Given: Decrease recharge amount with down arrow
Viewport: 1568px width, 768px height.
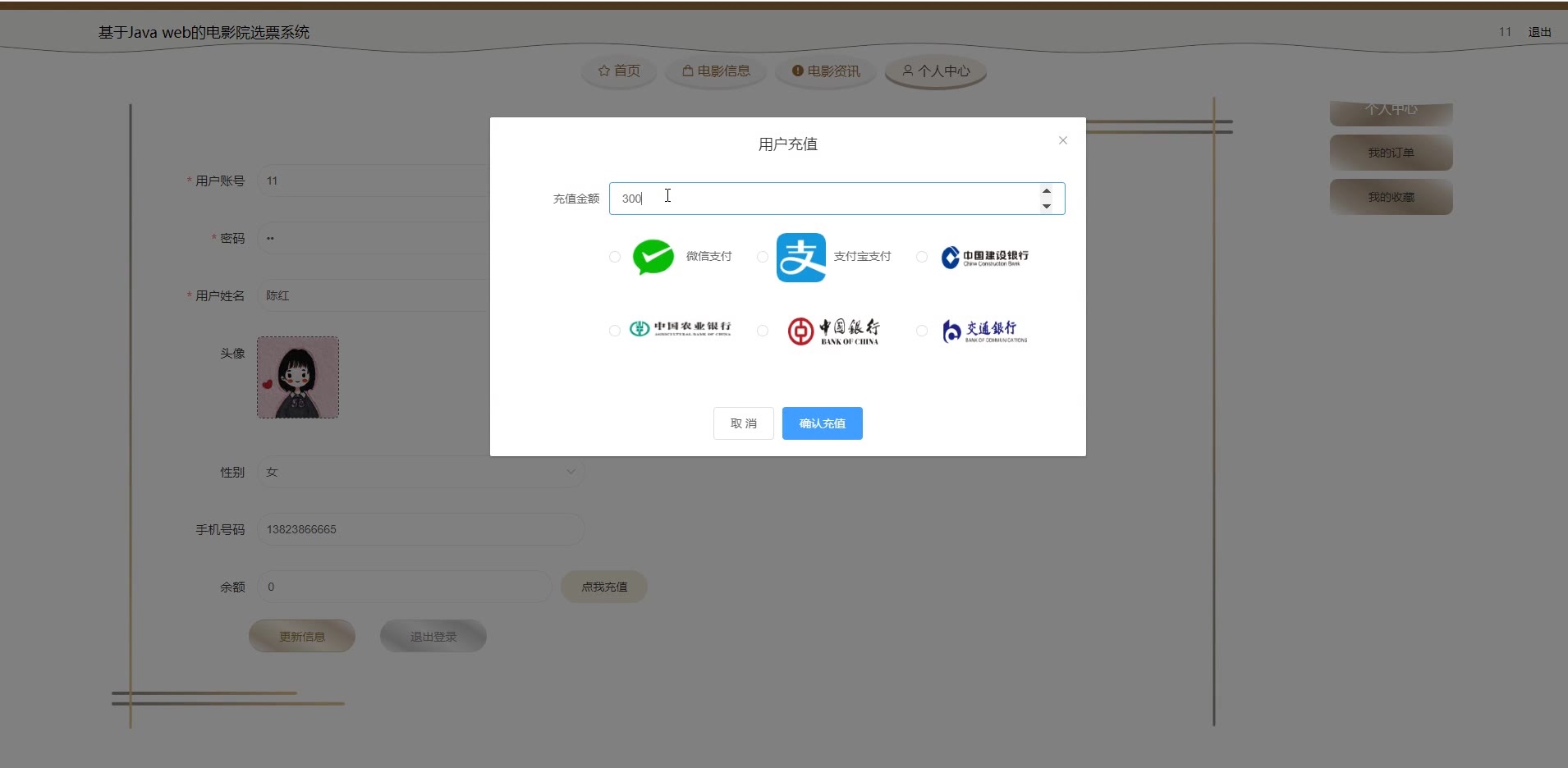Looking at the screenshot, I should click(x=1046, y=206).
